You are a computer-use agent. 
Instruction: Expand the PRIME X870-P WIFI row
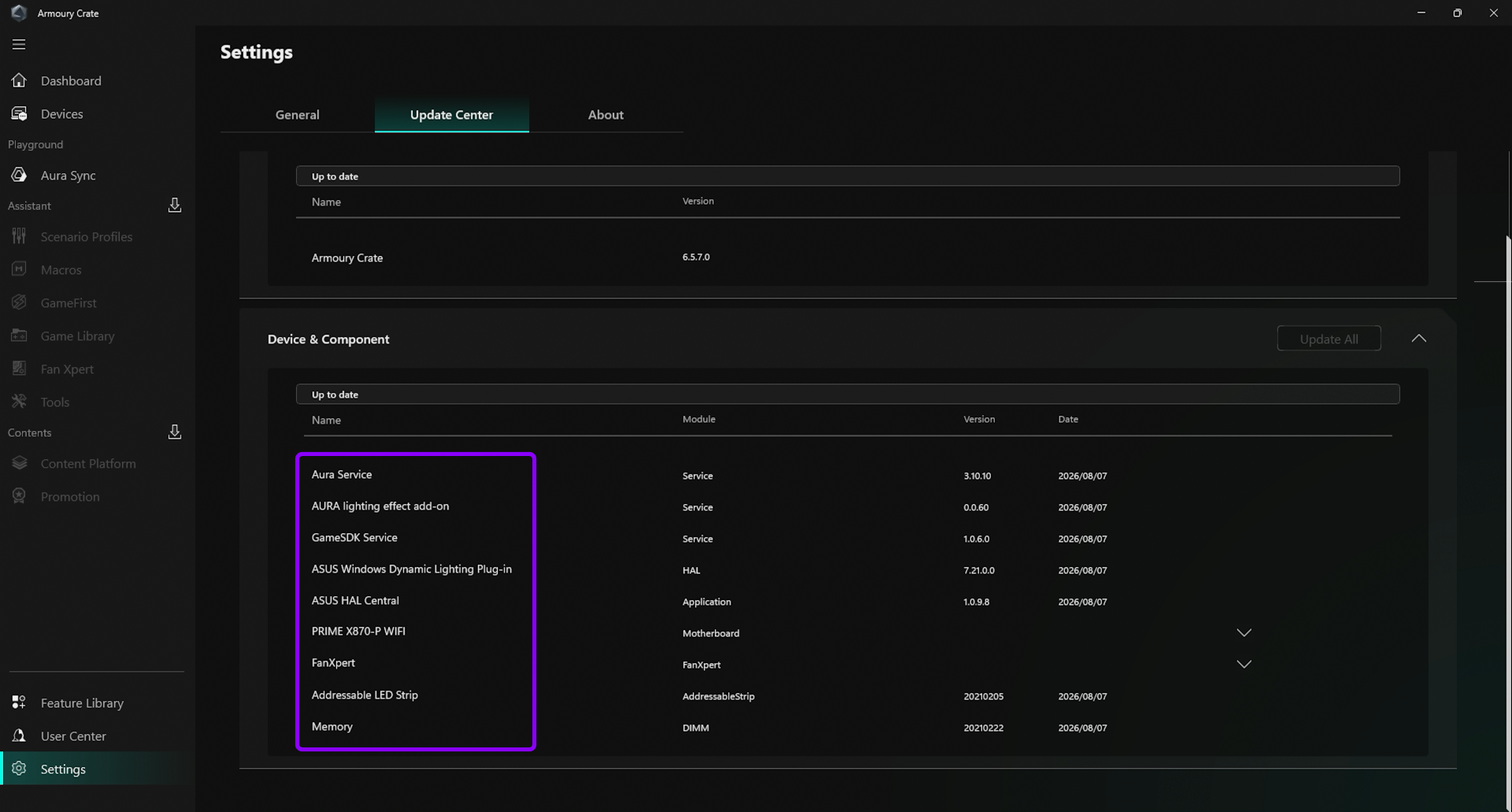coord(1243,633)
